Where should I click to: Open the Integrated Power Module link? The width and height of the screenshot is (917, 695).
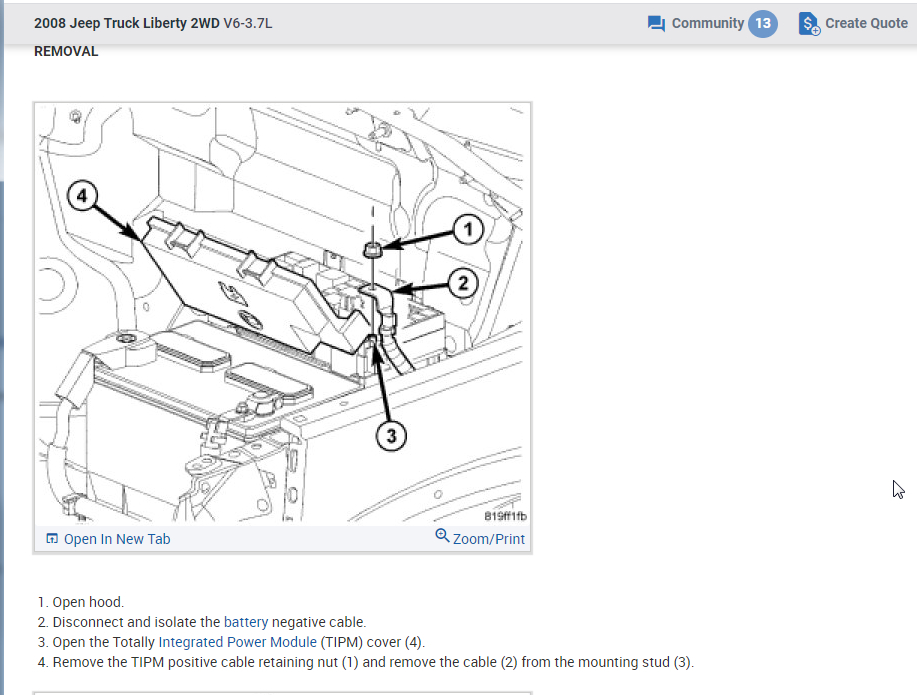[x=237, y=642]
